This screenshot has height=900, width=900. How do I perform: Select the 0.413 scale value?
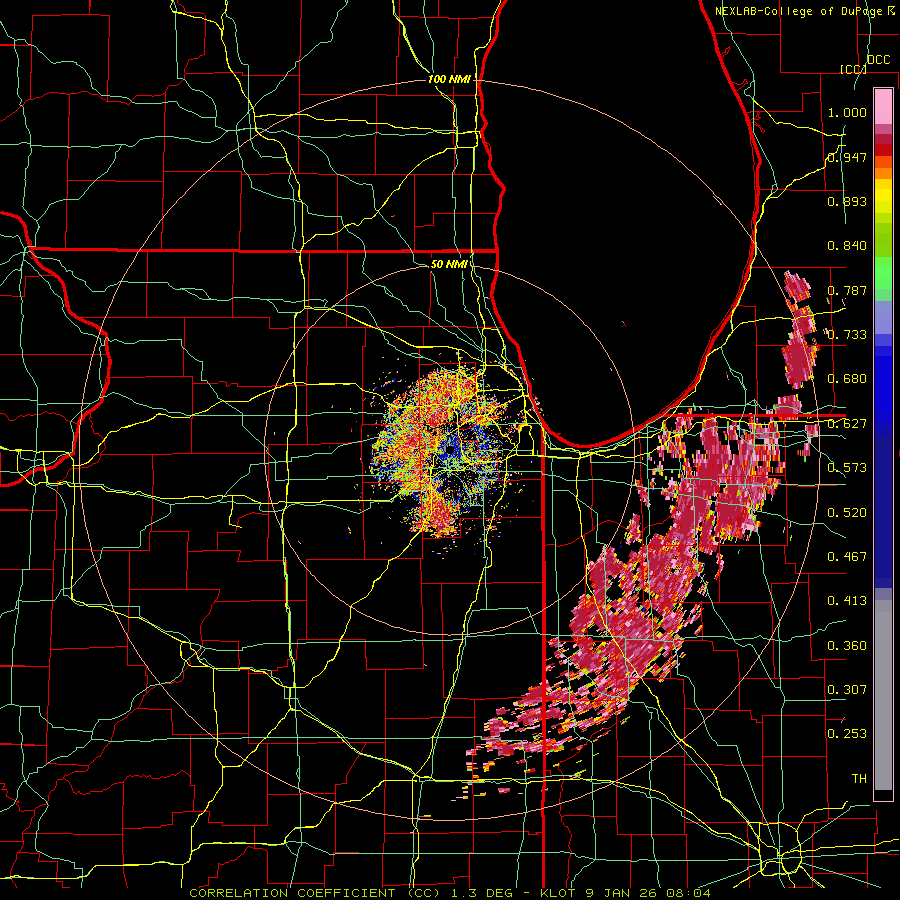[x=847, y=601]
